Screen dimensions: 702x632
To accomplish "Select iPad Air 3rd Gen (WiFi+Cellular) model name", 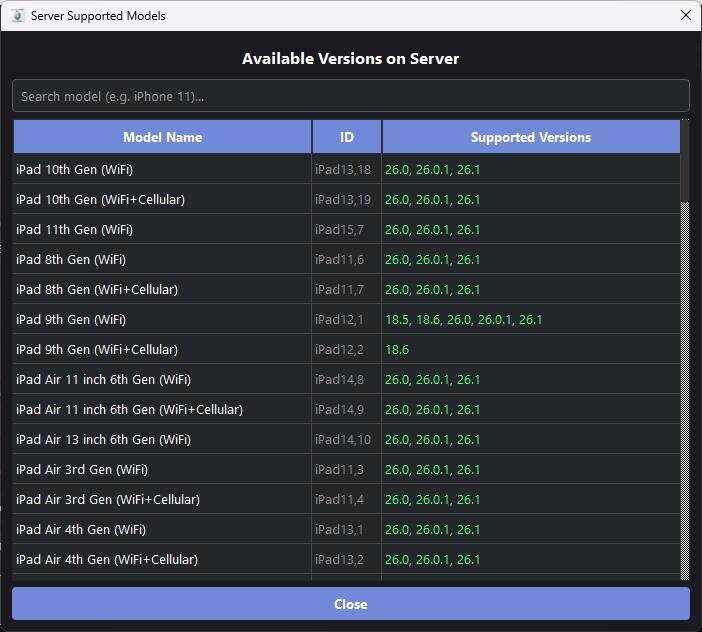I will 108,500.
